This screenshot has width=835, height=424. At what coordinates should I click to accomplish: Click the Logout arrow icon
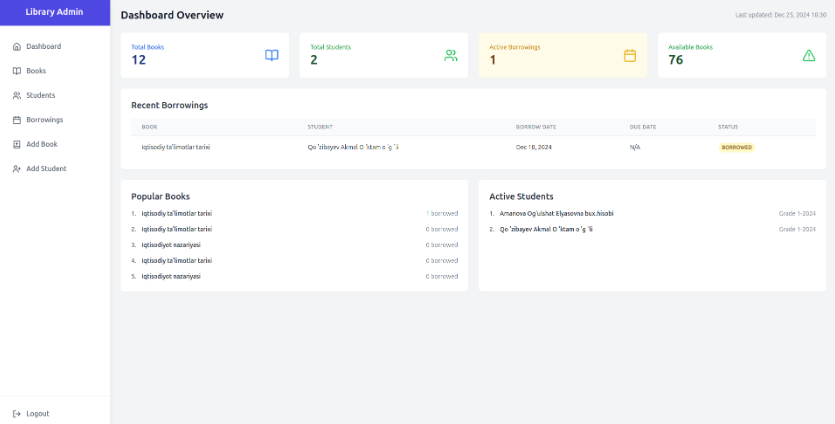point(16,413)
